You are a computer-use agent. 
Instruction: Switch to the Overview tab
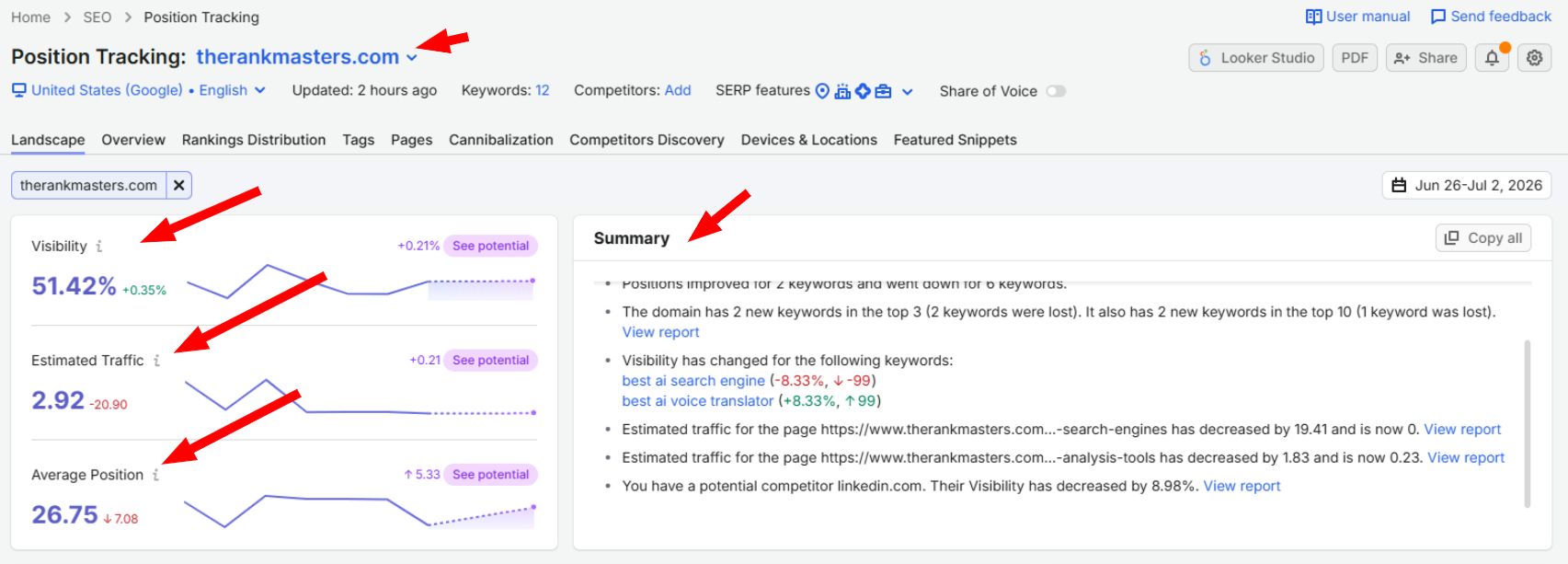[x=133, y=140]
